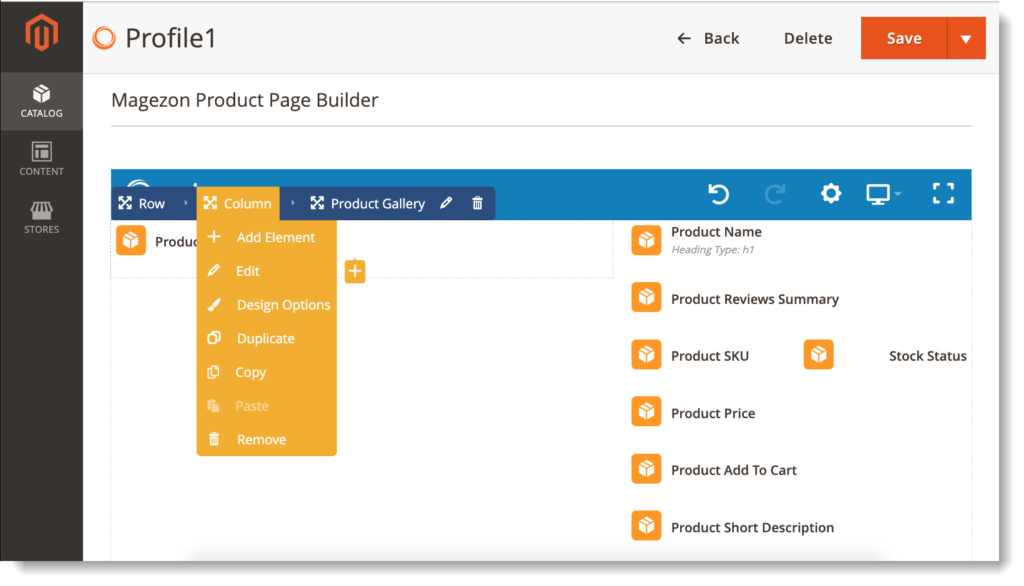The image size is (1024, 586).
Task: Click the redo icon in builder toolbar
Action: [x=775, y=194]
